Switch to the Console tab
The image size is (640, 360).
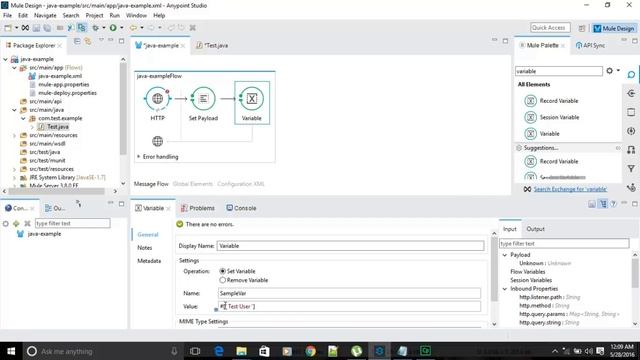point(241,208)
